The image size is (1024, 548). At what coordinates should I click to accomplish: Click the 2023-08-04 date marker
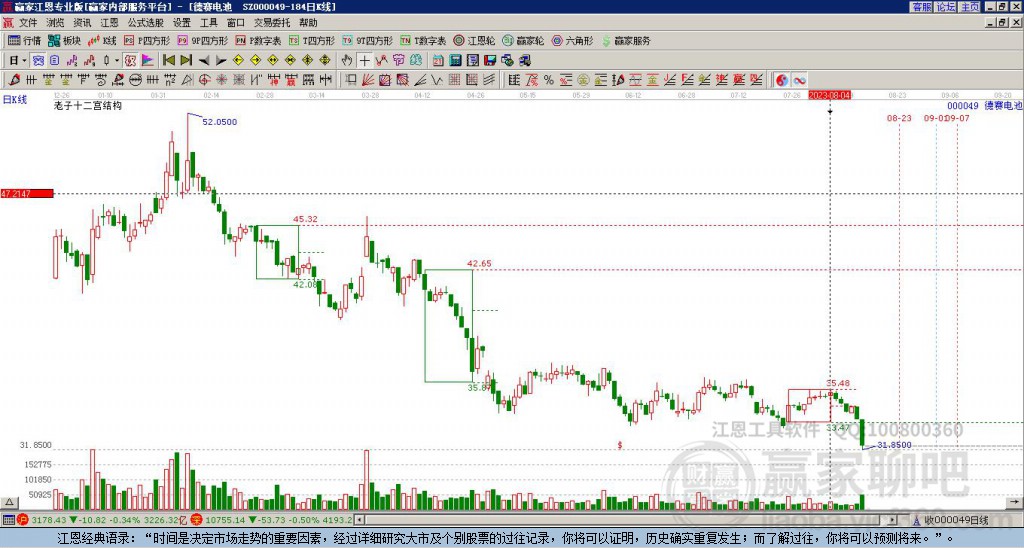[829, 95]
